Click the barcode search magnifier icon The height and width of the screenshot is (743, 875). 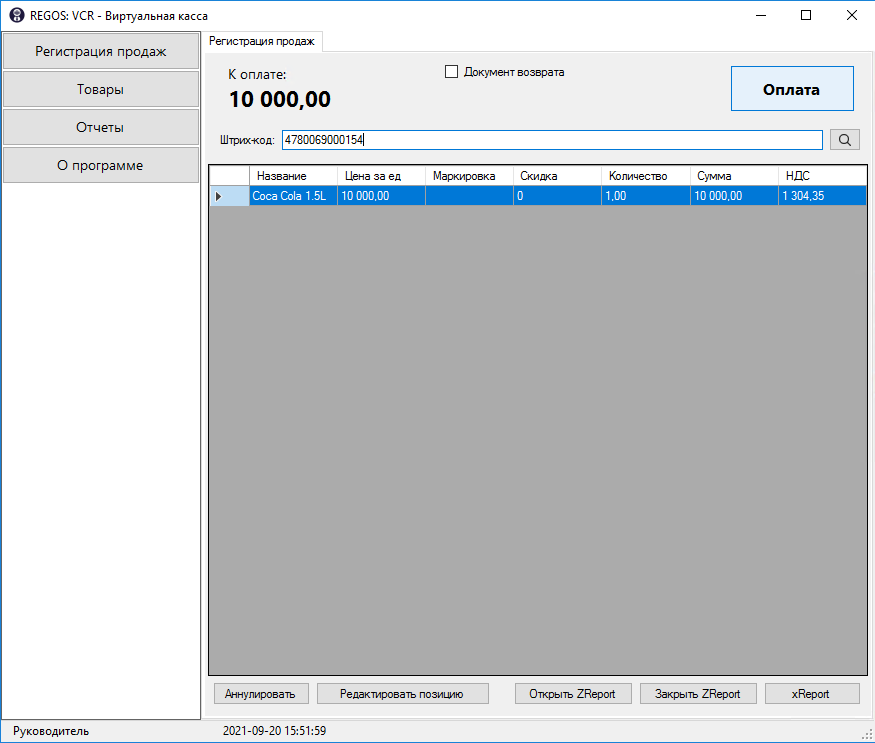tap(845, 140)
